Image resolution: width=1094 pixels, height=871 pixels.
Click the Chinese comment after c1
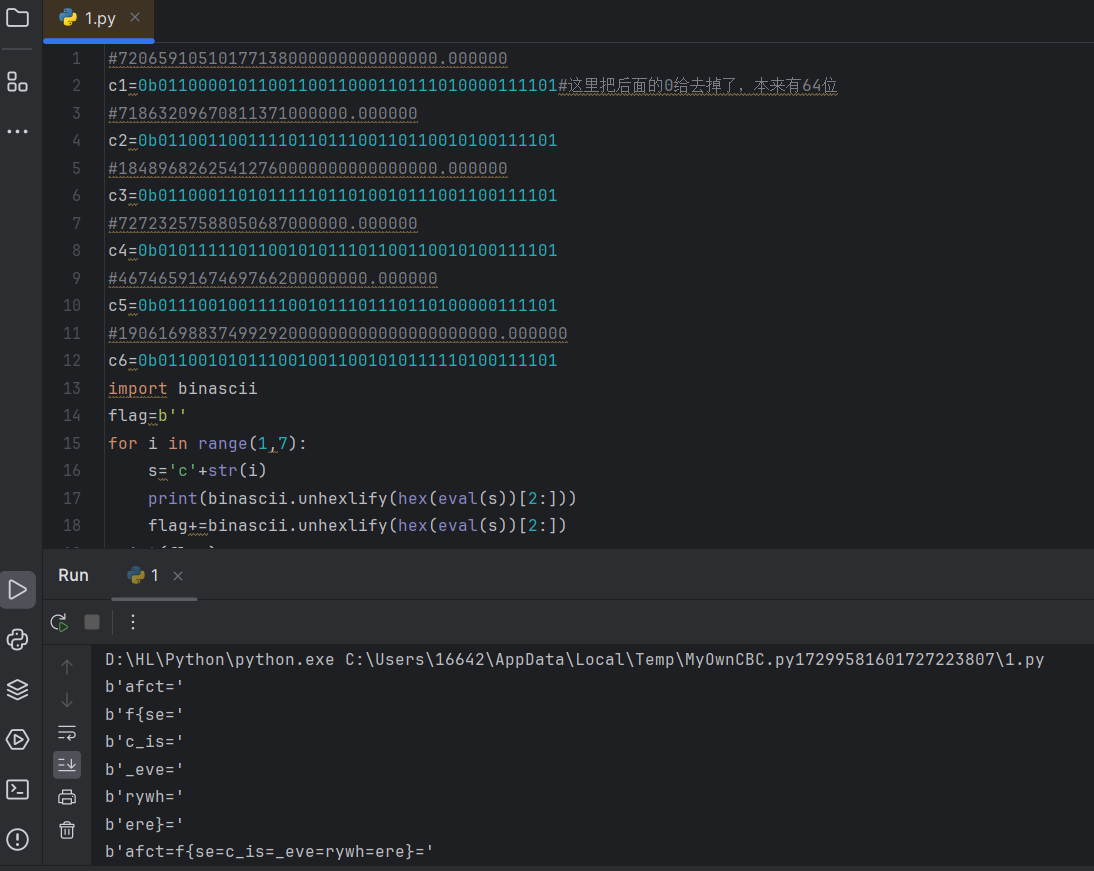click(x=698, y=85)
